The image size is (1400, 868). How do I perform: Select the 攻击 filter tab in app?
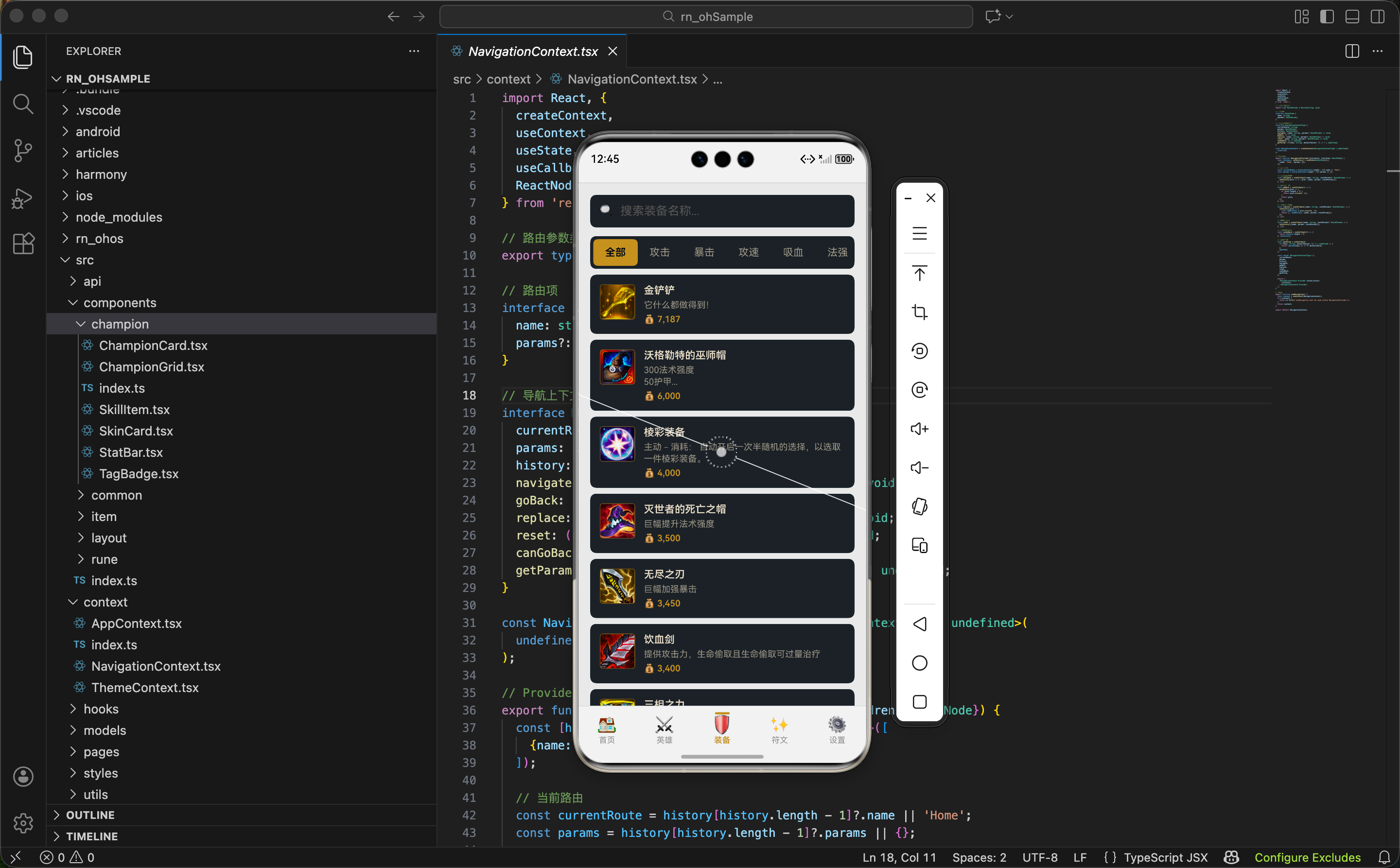point(659,252)
